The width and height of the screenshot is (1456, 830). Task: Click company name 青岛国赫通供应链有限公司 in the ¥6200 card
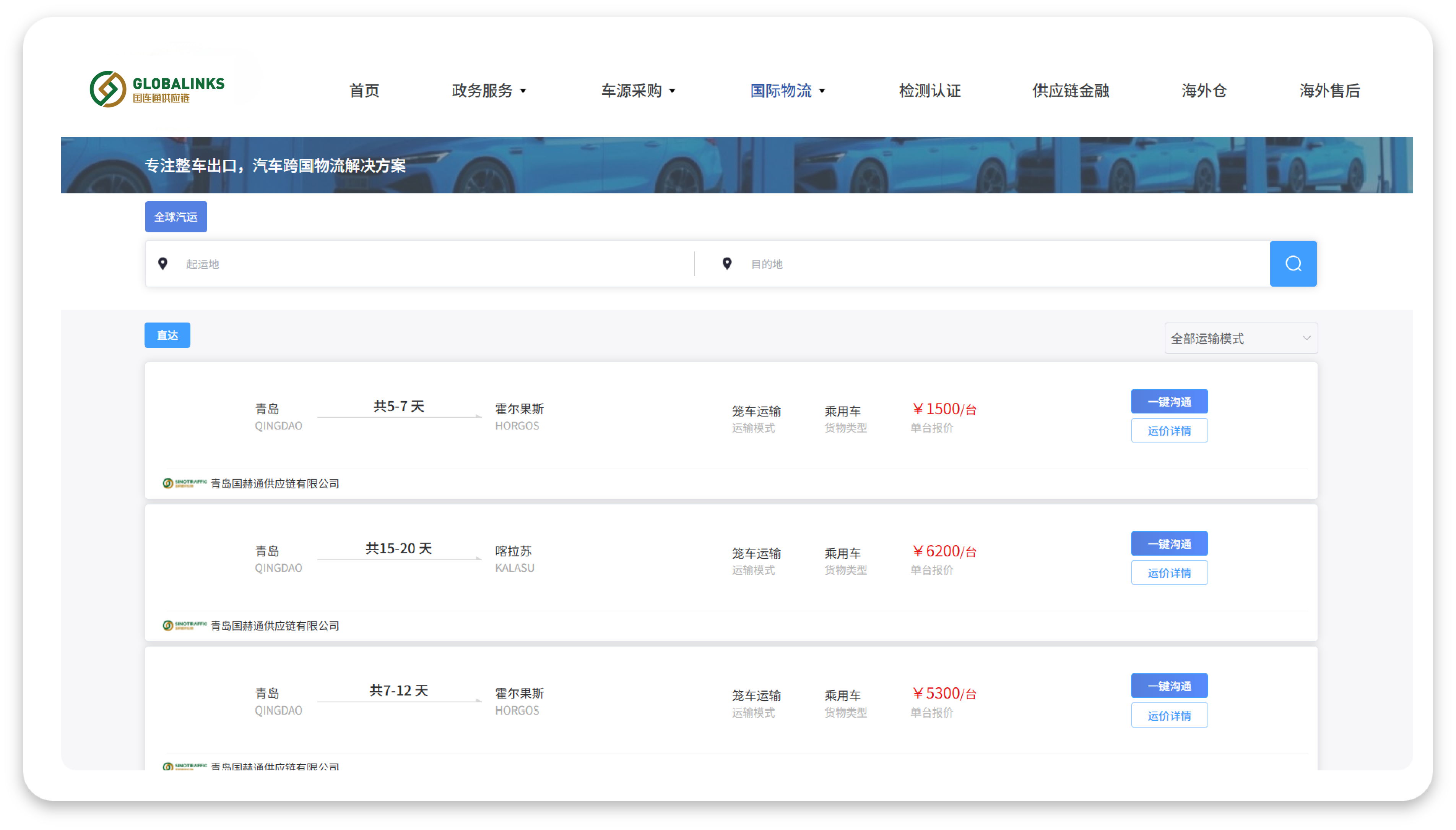[274, 625]
